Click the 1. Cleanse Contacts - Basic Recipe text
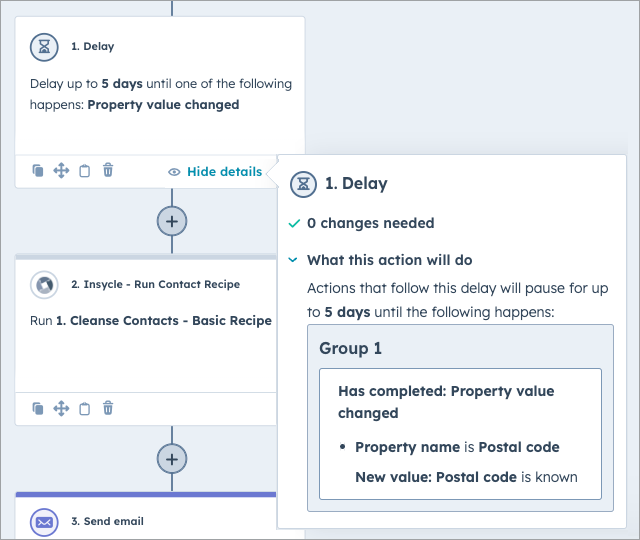Viewport: 640px width, 540px height. [164, 321]
